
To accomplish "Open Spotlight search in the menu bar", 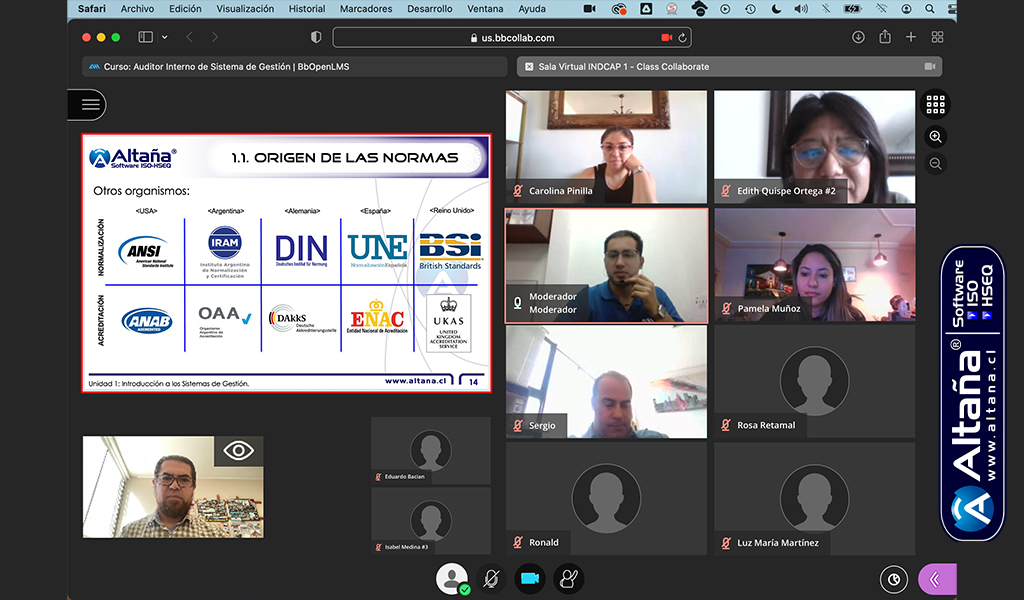I will [929, 8].
